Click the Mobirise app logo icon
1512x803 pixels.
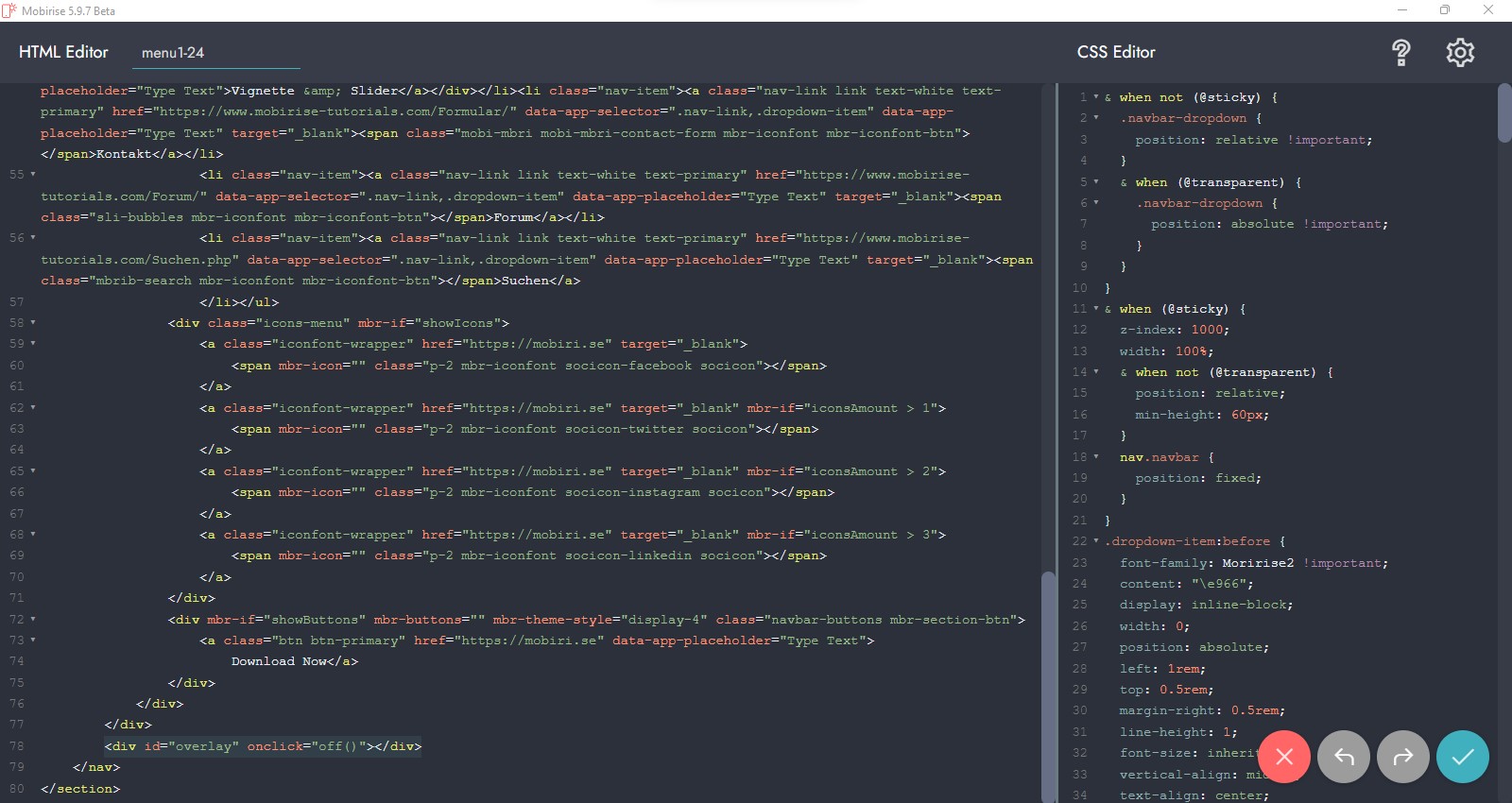click(9, 10)
